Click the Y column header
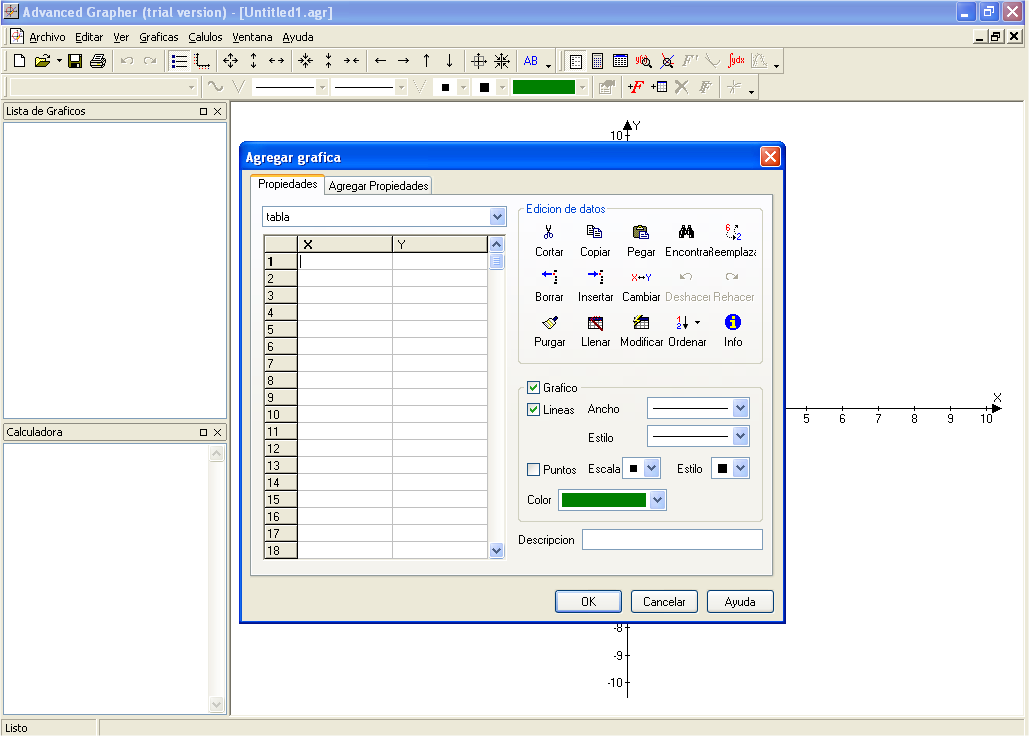This screenshot has width=1029, height=736. [x=440, y=244]
